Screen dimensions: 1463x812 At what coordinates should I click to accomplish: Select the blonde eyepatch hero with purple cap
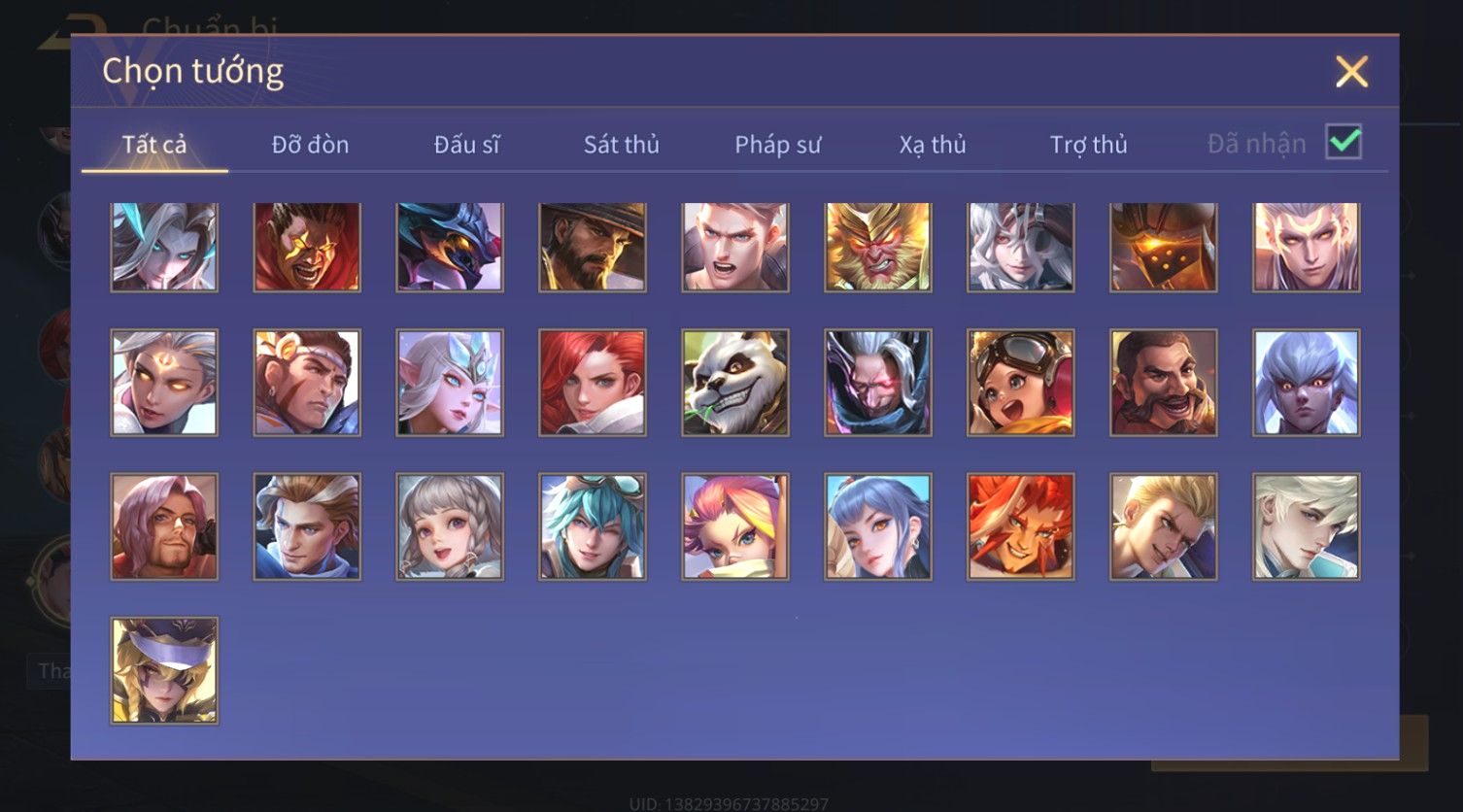(x=164, y=670)
